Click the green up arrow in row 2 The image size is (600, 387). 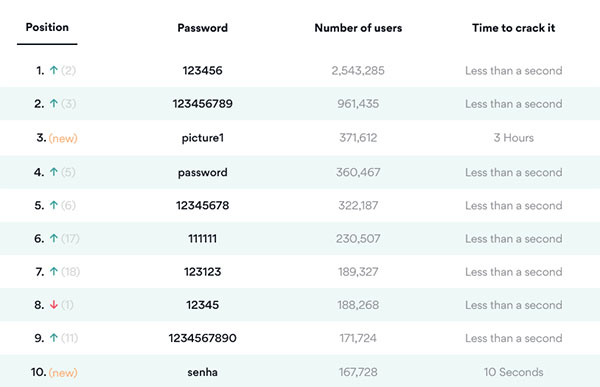[54, 103]
